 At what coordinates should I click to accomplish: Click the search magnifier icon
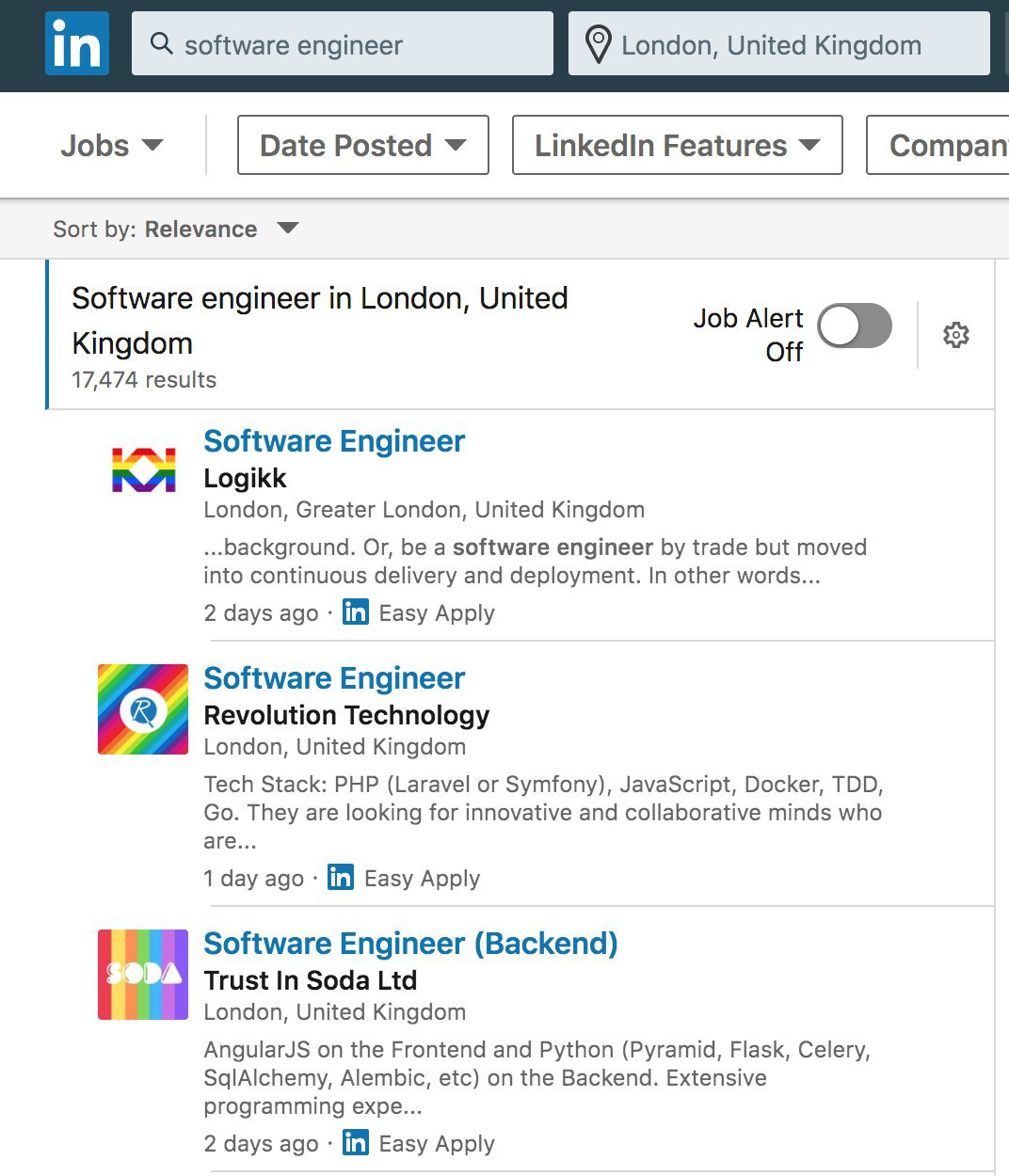162,44
